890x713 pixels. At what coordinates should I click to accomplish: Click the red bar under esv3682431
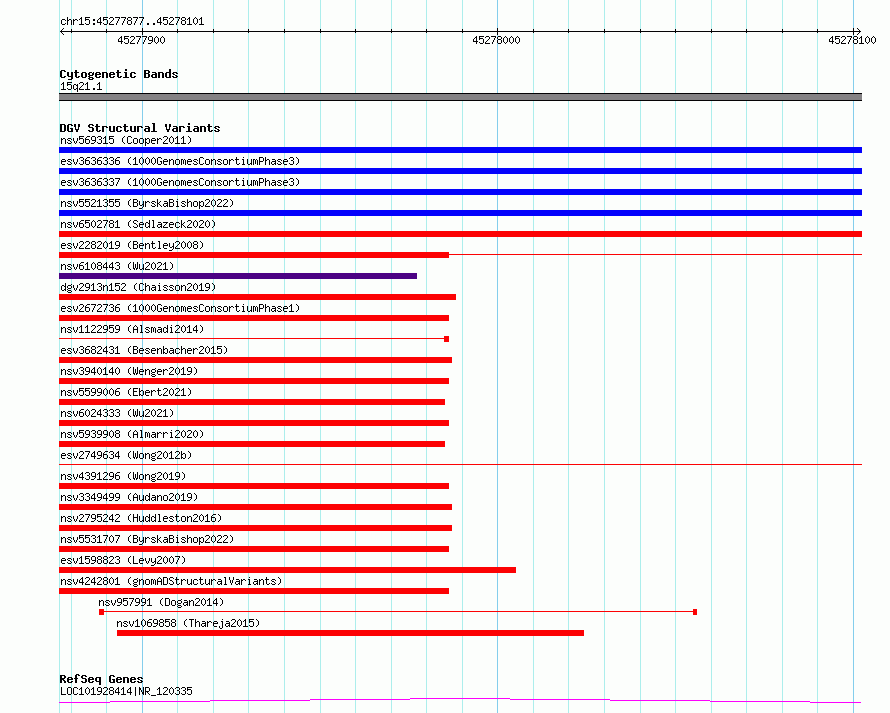tap(255, 360)
